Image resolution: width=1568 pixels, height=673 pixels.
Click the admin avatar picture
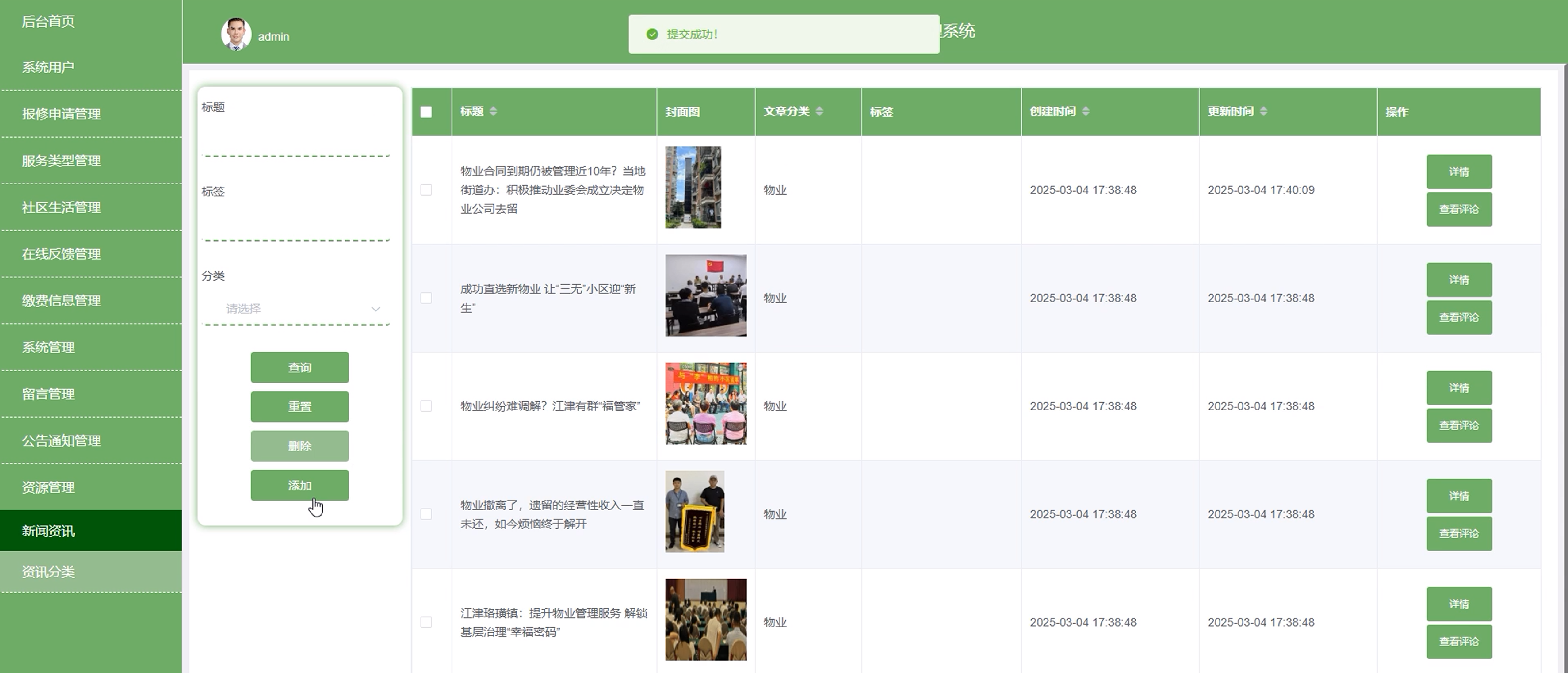pos(236,34)
